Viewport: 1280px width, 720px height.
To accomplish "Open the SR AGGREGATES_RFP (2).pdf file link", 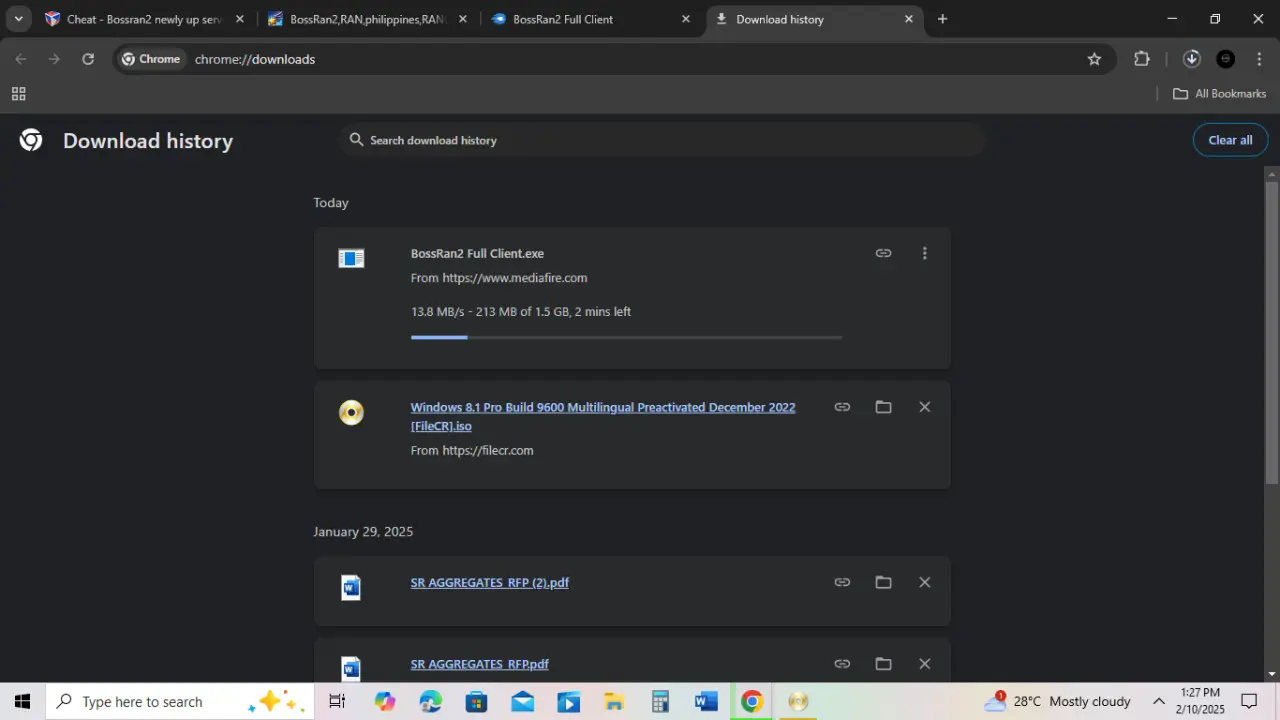I will (489, 583).
